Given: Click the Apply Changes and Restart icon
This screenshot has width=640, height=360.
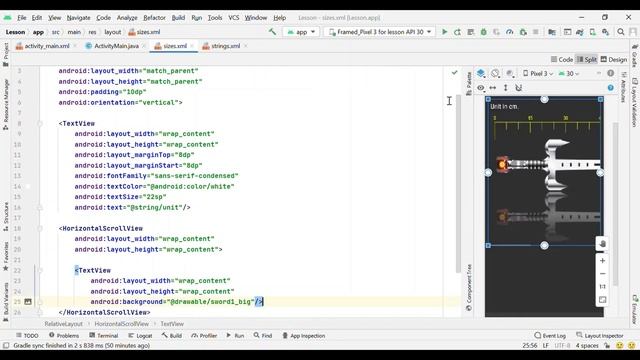Looking at the screenshot, I should (x=458, y=32).
